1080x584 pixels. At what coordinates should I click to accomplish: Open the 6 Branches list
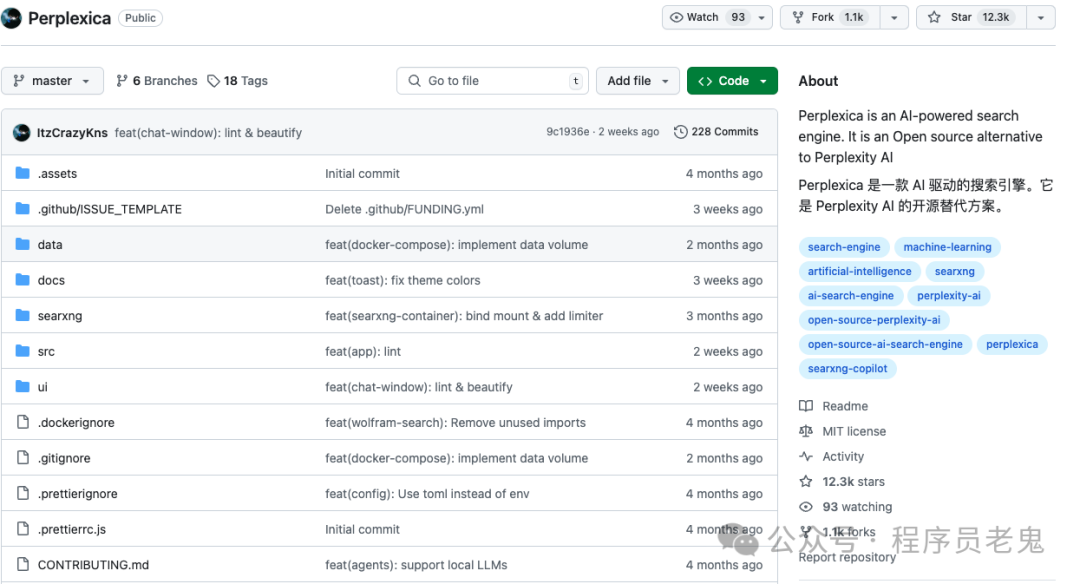click(x=157, y=81)
